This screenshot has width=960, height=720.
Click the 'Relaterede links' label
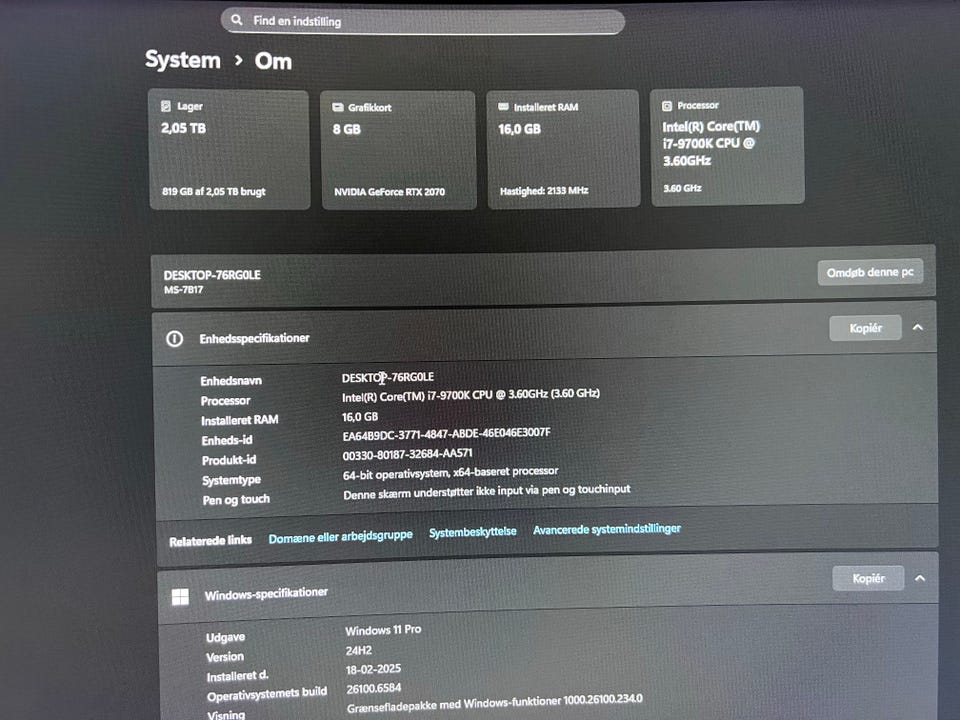point(211,541)
